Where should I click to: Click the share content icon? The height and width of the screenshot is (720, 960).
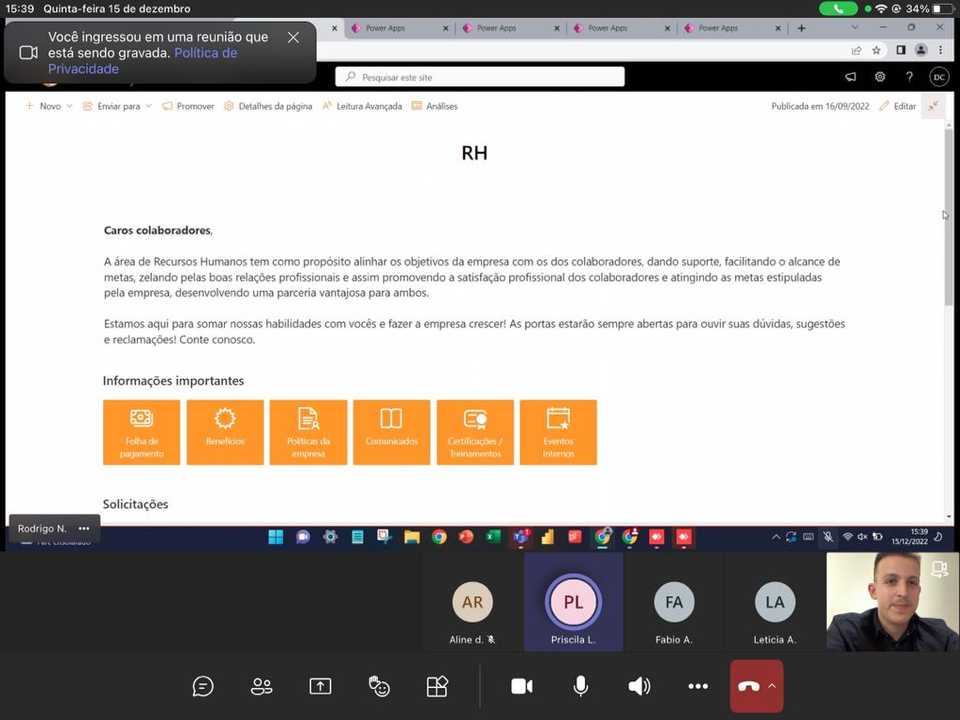click(320, 686)
